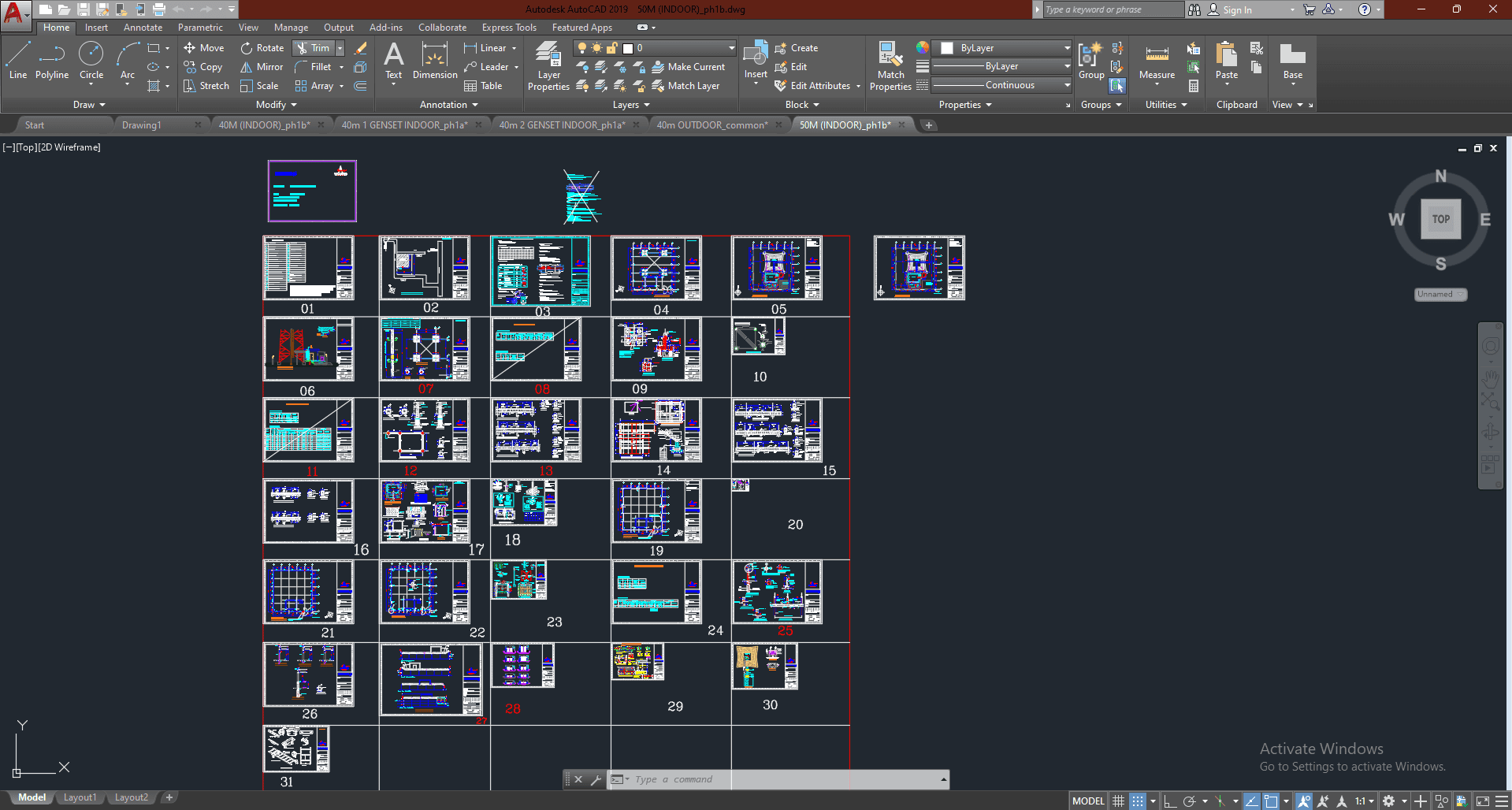Toggle Ortho mode in the status bar

1170,801
